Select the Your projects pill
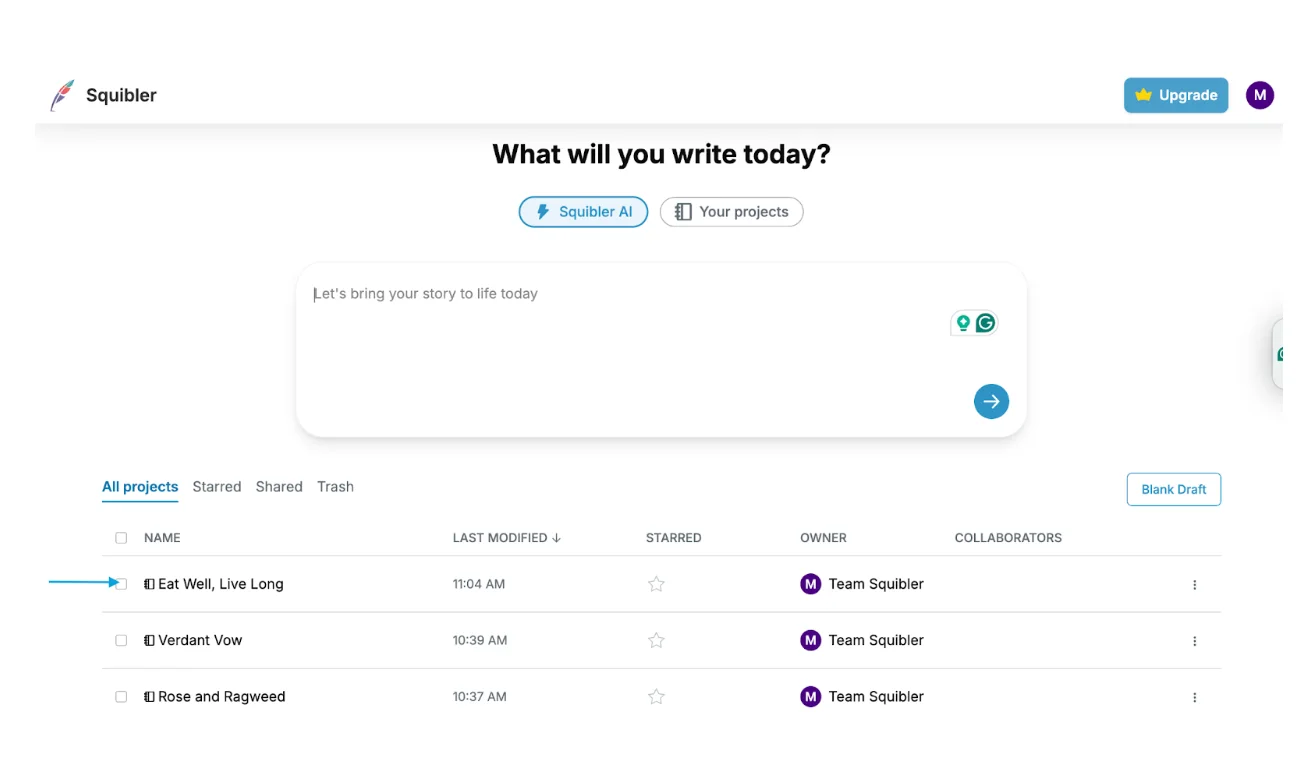1306x772 pixels. pyautogui.click(x=731, y=212)
